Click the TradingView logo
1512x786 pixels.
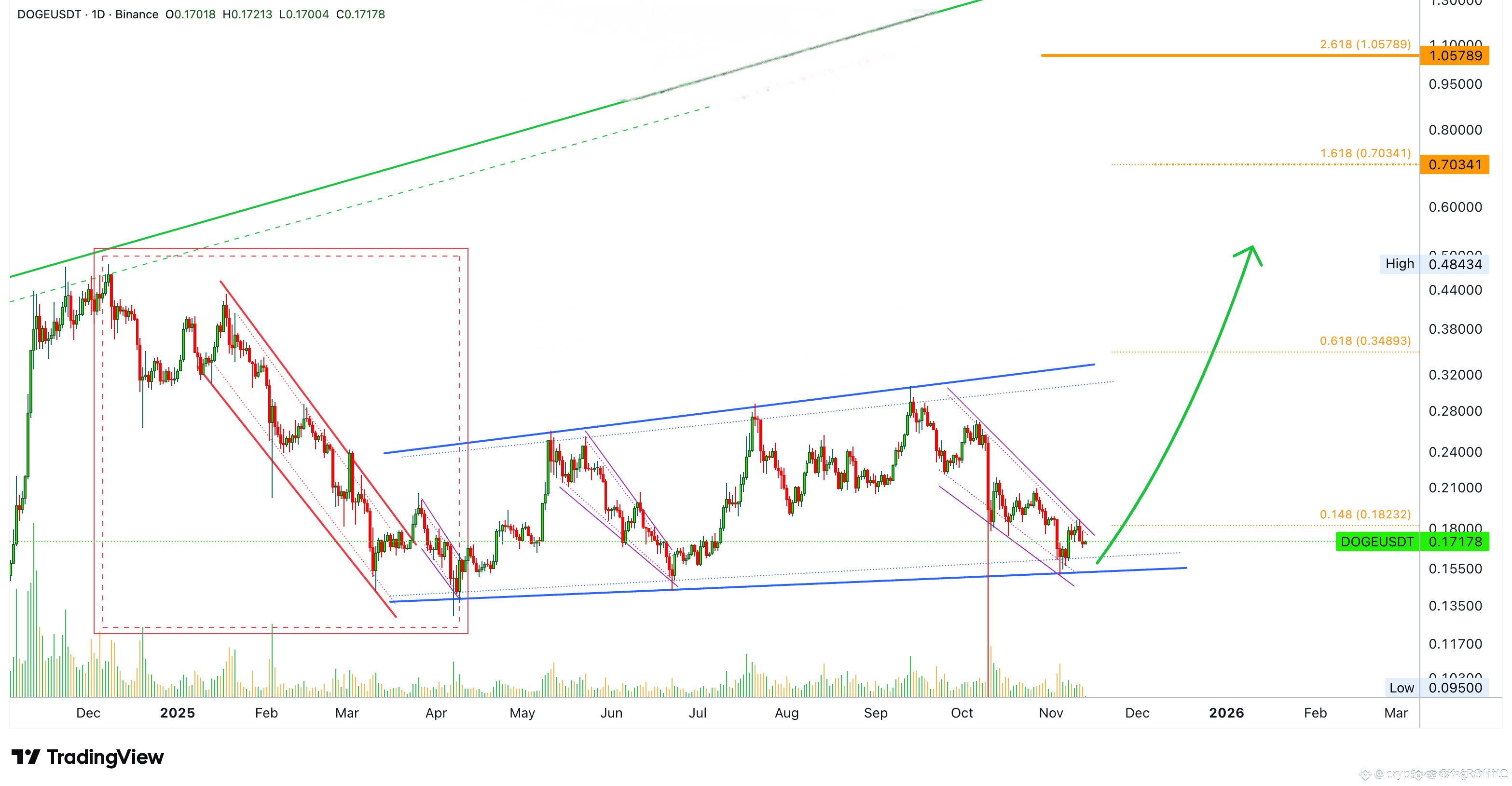(87, 757)
